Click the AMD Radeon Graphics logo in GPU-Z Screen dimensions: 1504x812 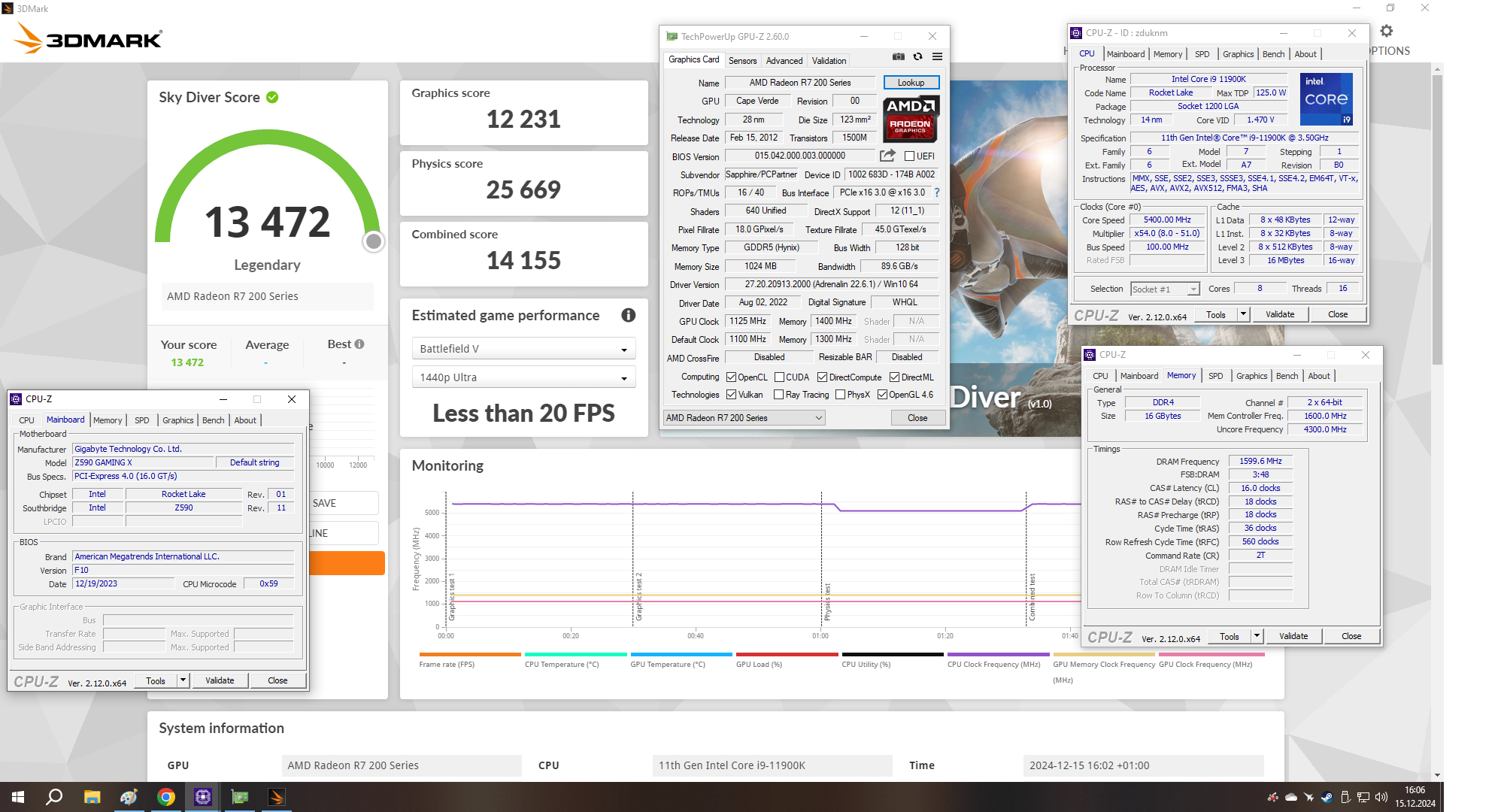pos(910,119)
